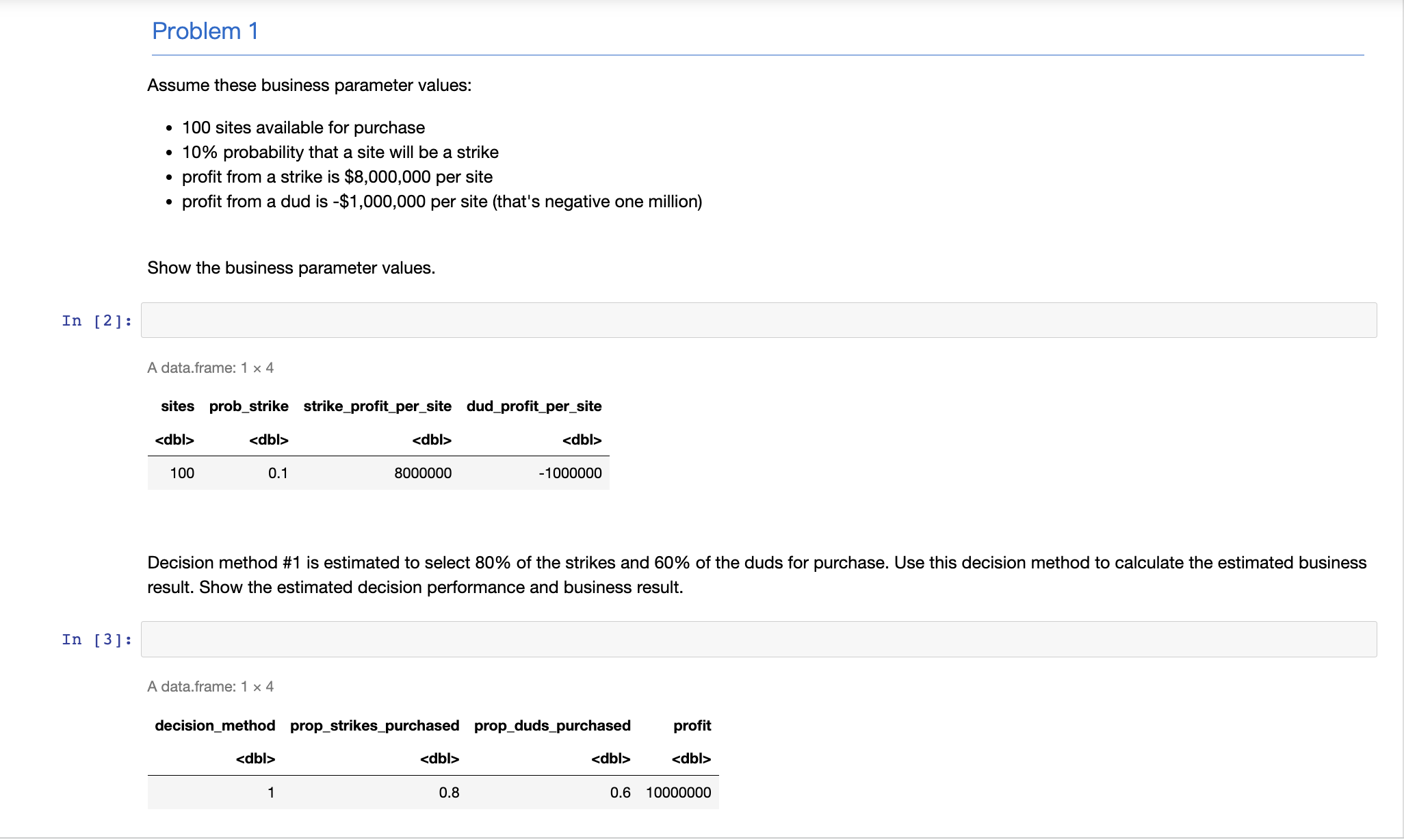The width and height of the screenshot is (1404, 840).
Task: Select the decision_method column header
Action: coord(215,725)
